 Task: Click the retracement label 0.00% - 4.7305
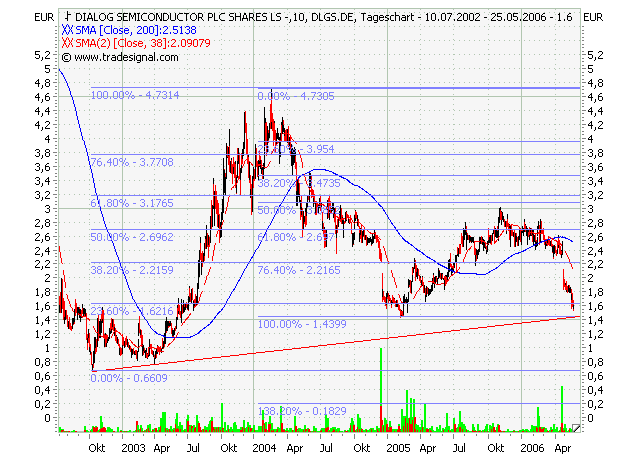[296, 96]
